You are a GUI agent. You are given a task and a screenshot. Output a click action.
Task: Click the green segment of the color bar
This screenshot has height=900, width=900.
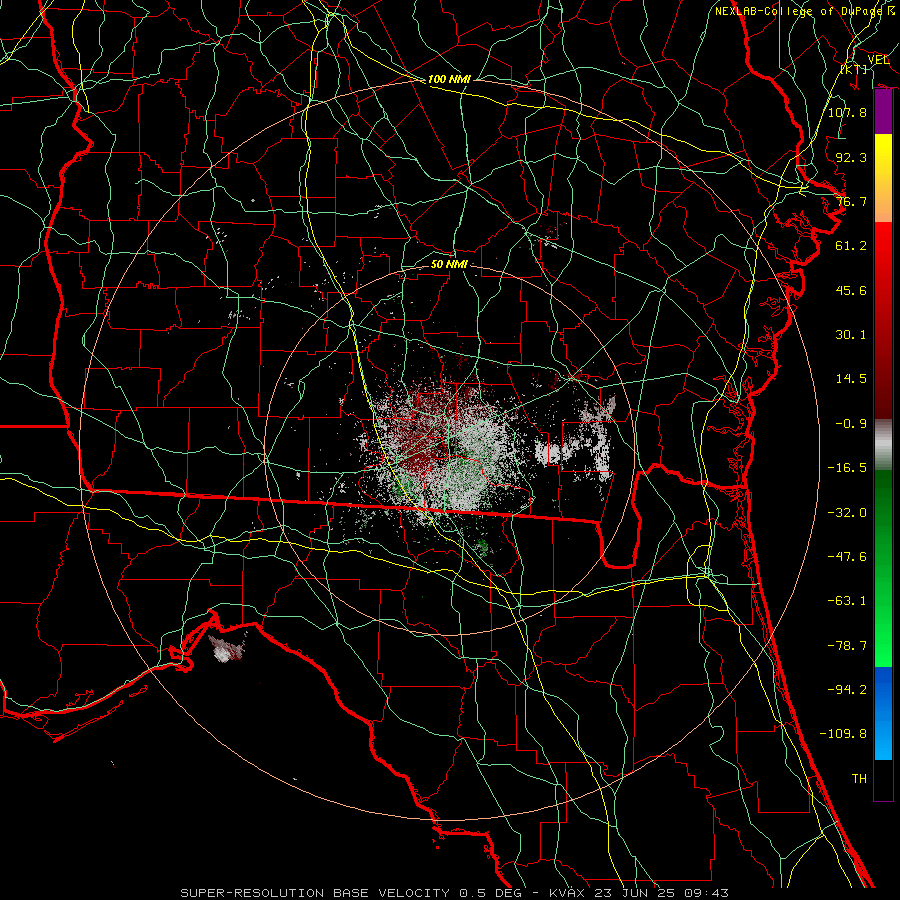click(883, 568)
